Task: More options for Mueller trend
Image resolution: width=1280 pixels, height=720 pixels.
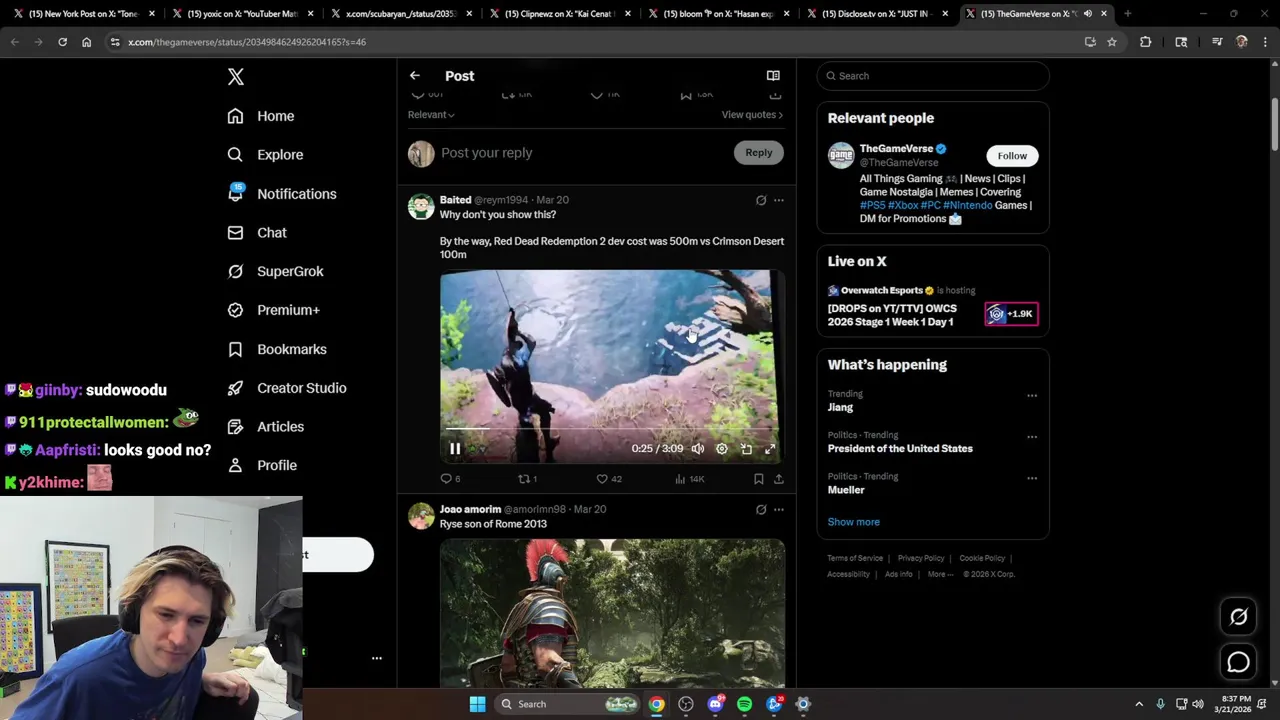Action: [1032, 479]
